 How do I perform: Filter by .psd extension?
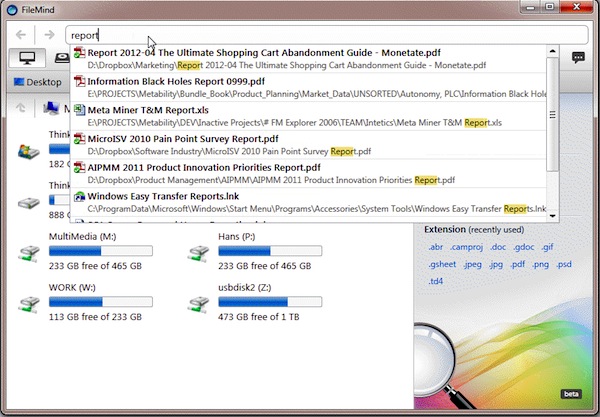pos(564,264)
